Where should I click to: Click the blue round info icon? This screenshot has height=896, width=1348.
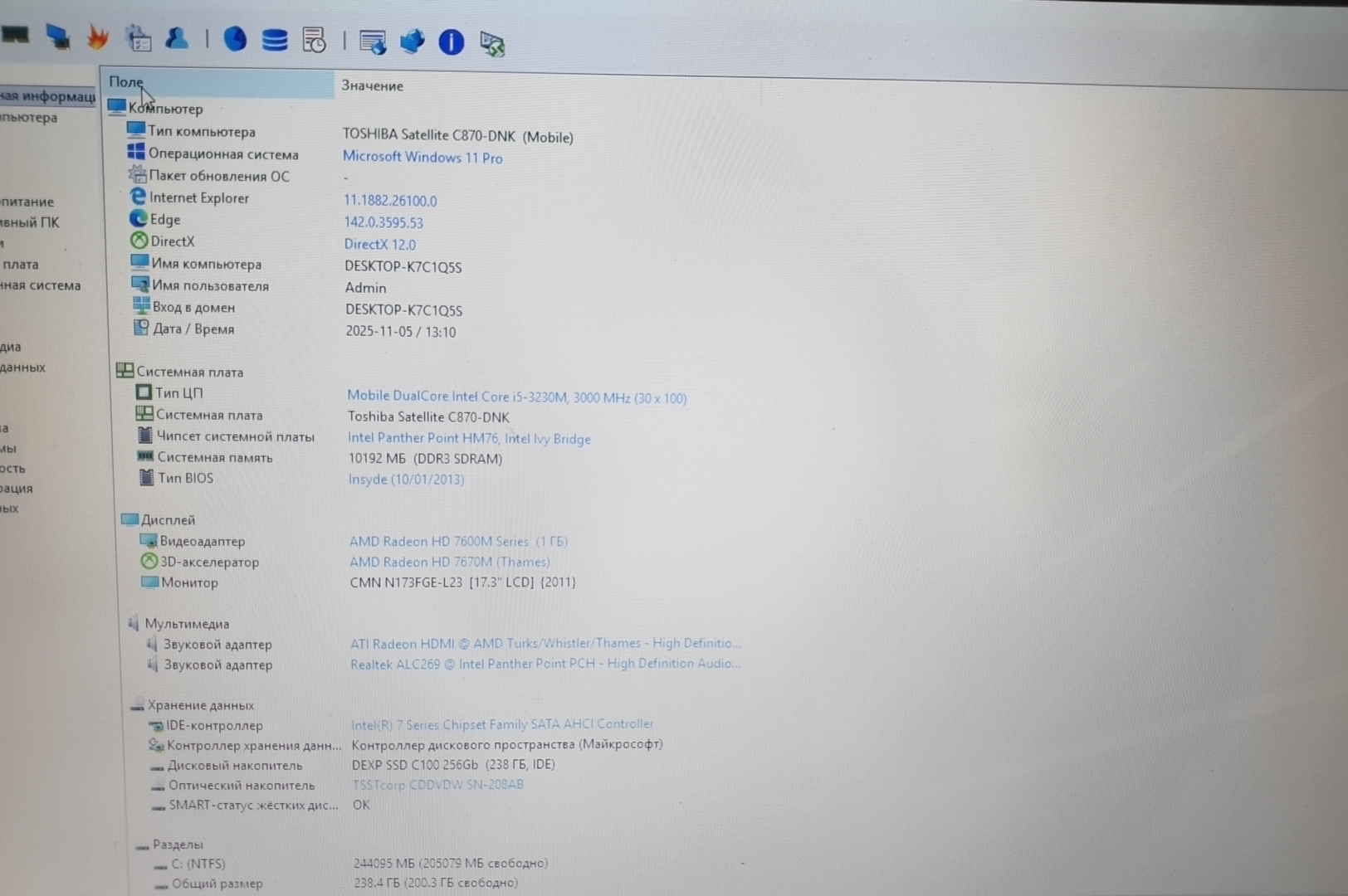(451, 42)
